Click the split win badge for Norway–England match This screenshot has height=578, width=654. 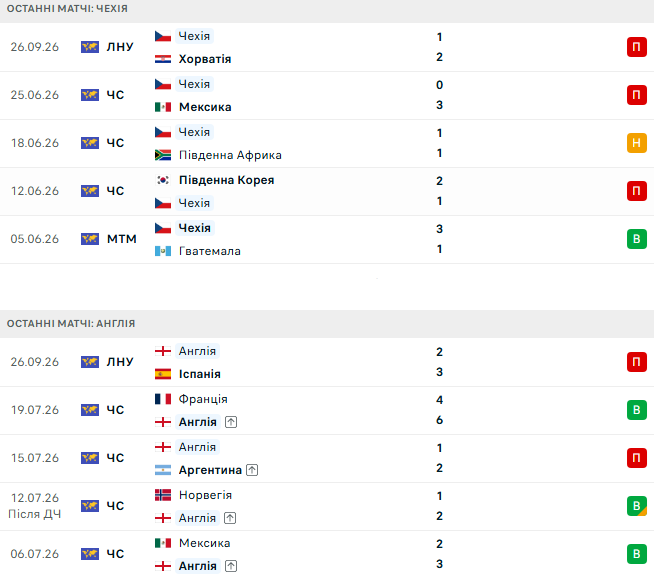[x=636, y=505]
